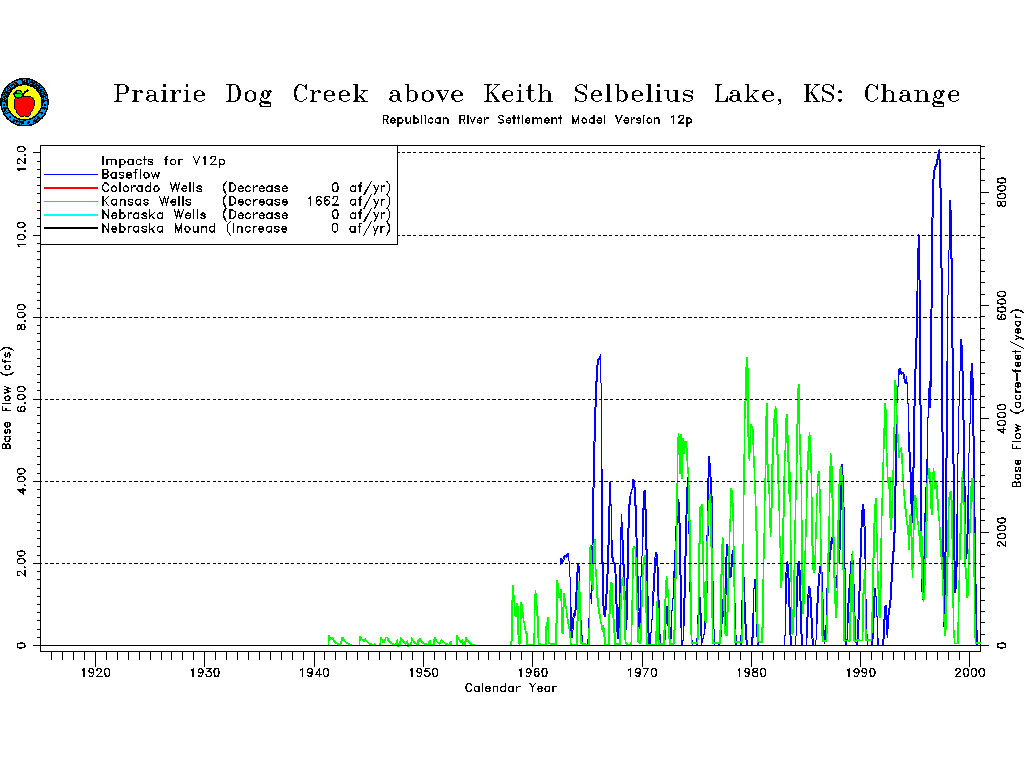Click the "Impacts for V12p" legend heading
This screenshot has height=768, width=1024.
point(163,161)
